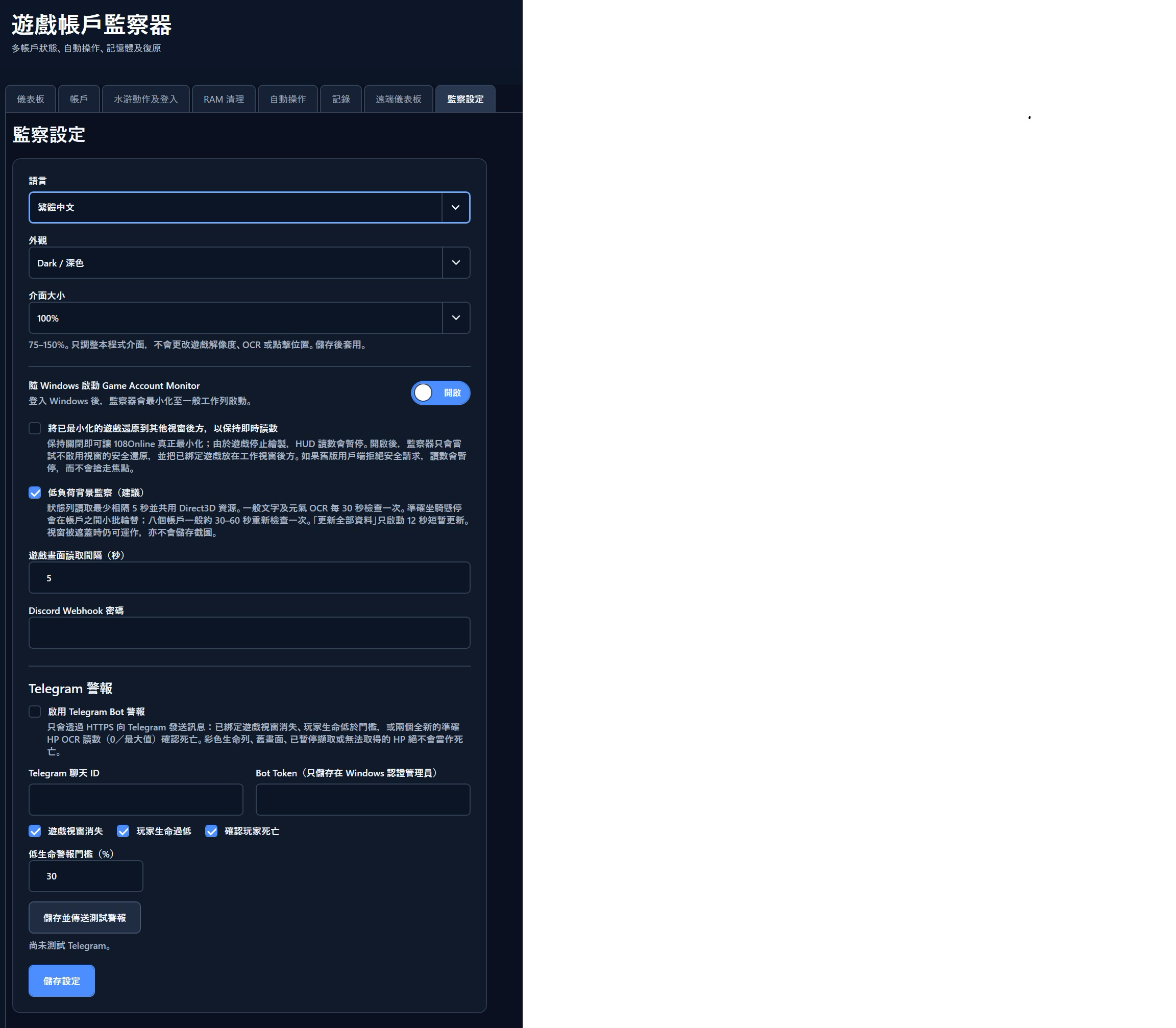Click the 遊戲帳戶監察器 title
This screenshot has width=1176, height=1028.
click(92, 25)
